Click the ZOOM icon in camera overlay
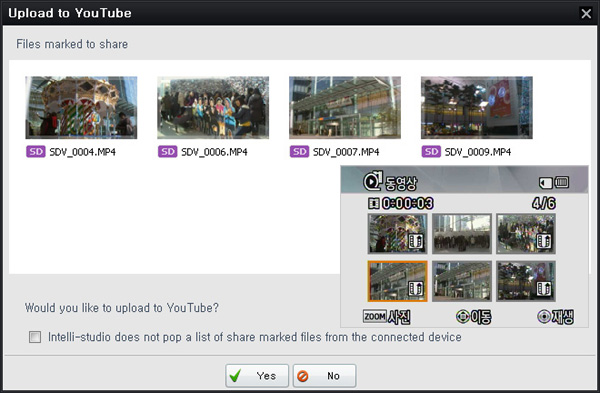Viewport: 600px width, 393px height. 375,316
